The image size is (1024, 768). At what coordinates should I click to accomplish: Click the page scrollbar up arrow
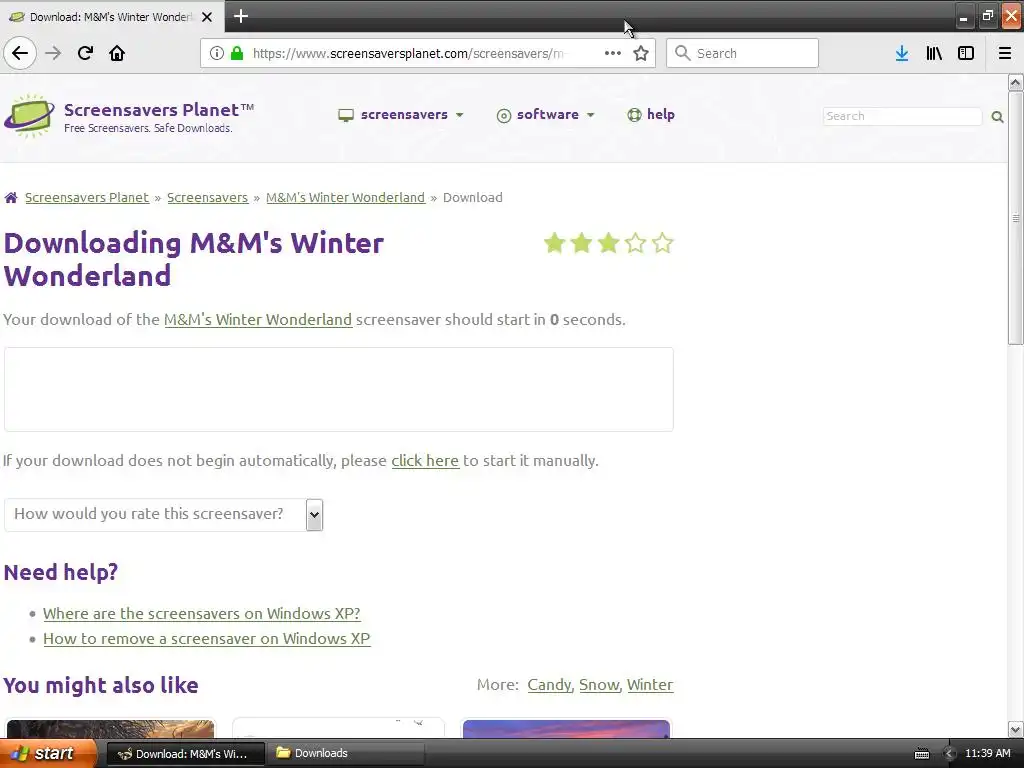[1016, 82]
